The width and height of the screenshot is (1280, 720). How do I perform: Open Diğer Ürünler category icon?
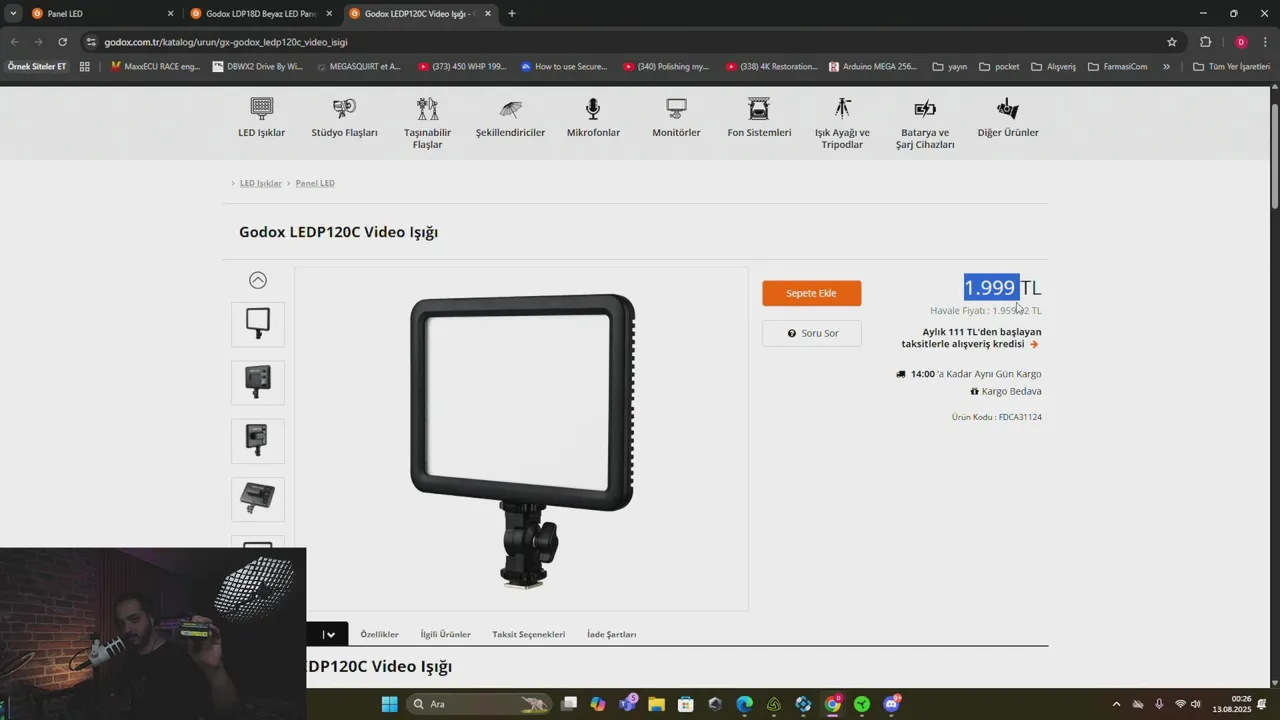pyautogui.click(x=1008, y=108)
